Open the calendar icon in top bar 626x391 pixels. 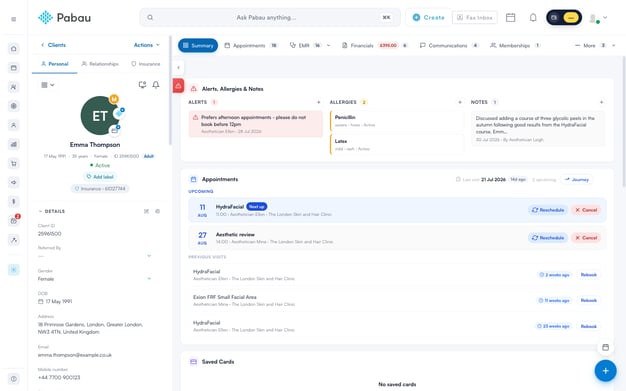(x=510, y=18)
